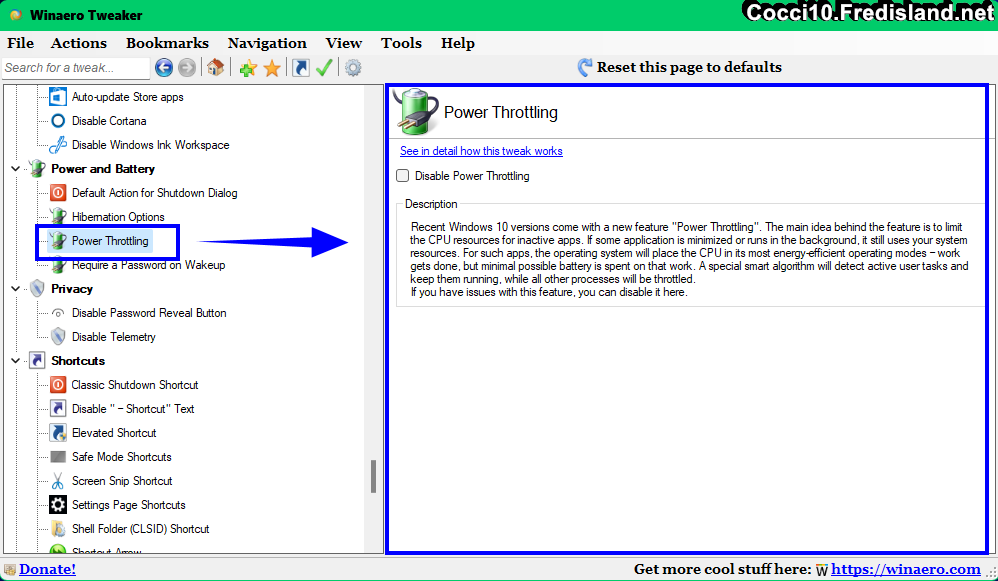Click the Screen Snip scissors icon
This screenshot has height=581, width=998.
[x=58, y=481]
